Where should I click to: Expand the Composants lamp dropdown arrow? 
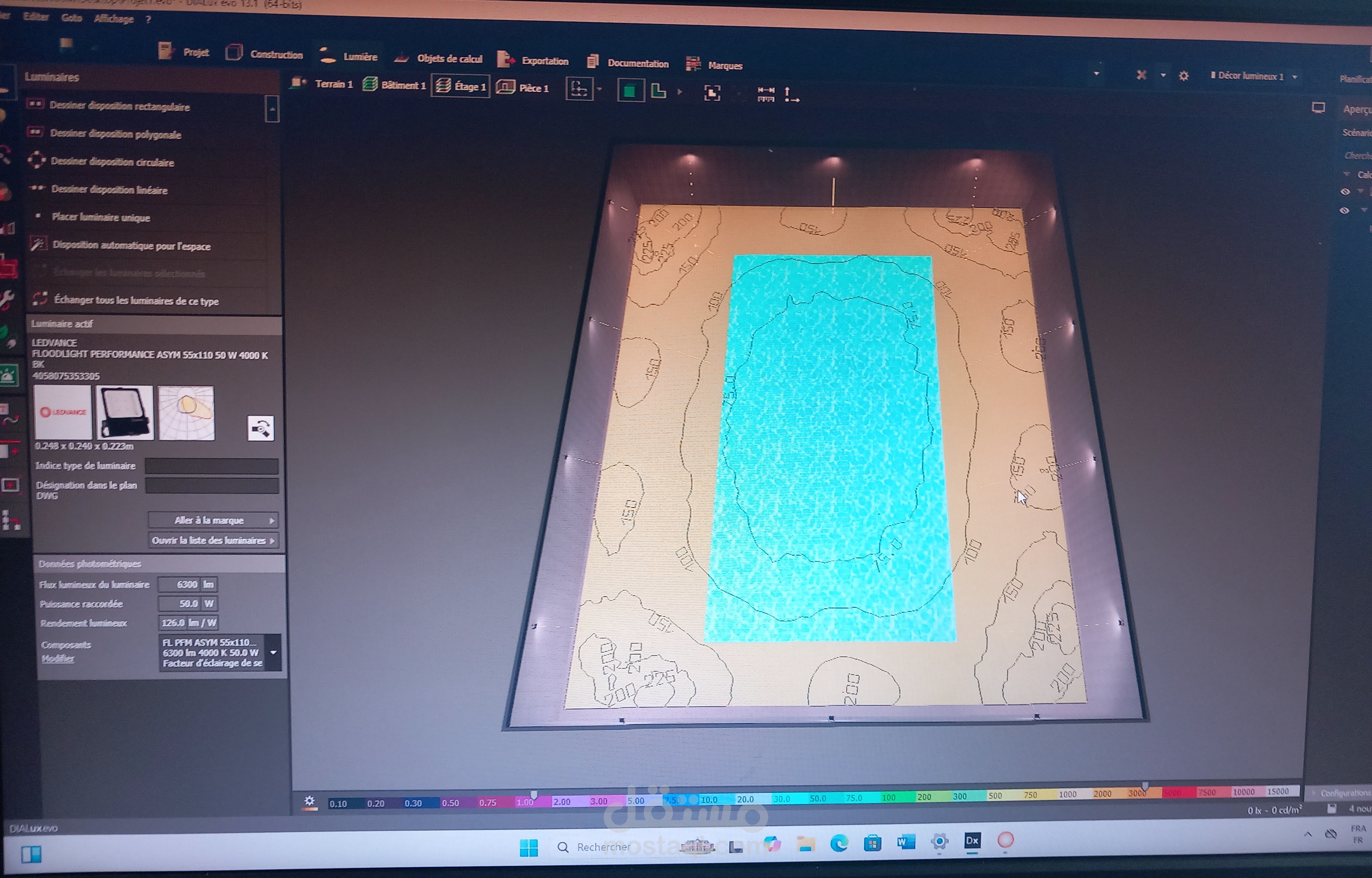pyautogui.click(x=273, y=652)
